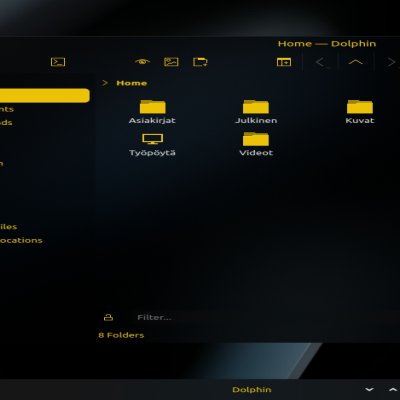Select the highlighted yellow sidebar entry
Image resolution: width=400 pixels, height=400 pixels.
point(45,95)
